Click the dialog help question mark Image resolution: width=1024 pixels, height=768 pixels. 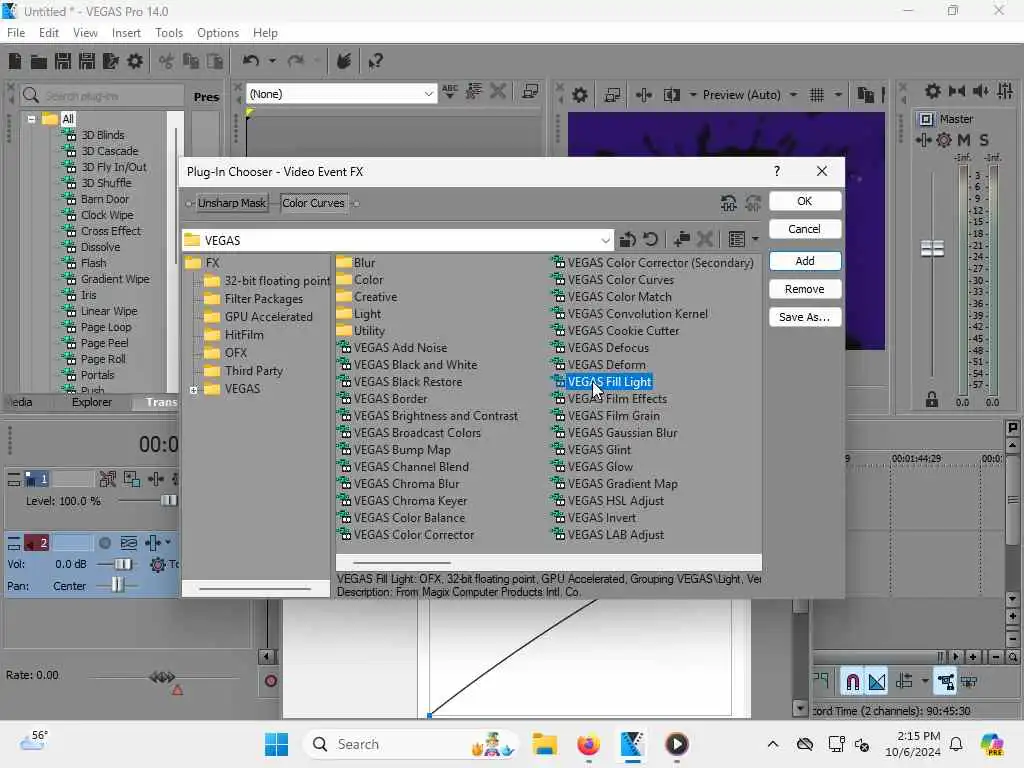click(776, 171)
